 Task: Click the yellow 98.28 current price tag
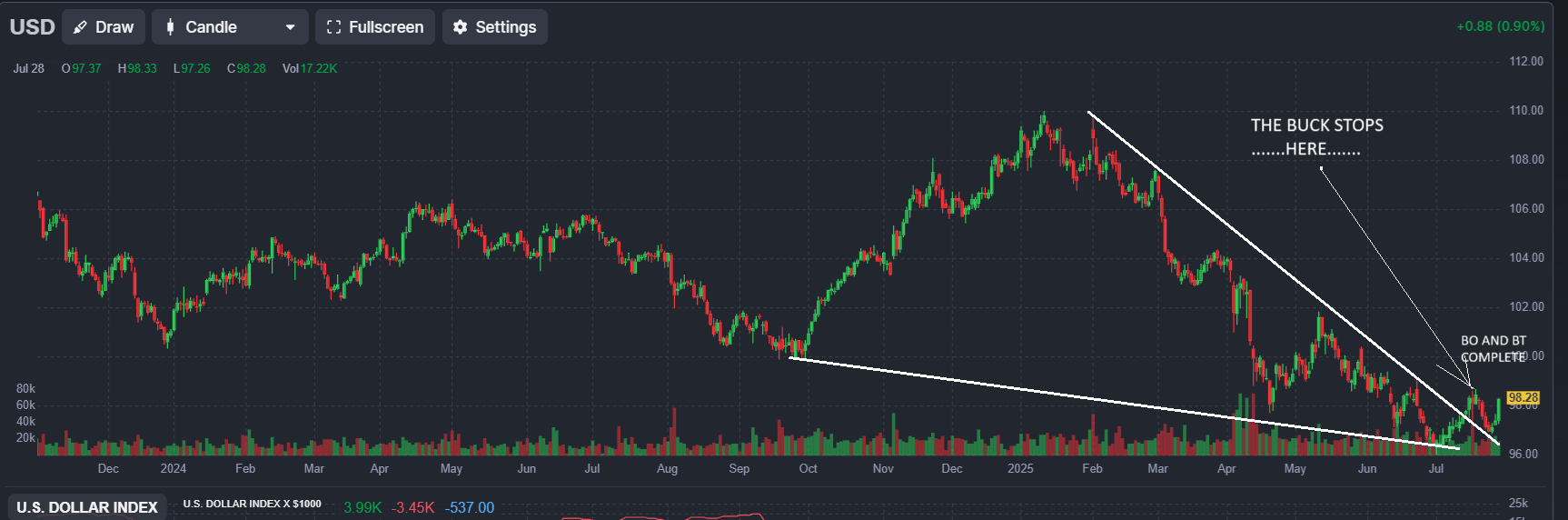click(x=1523, y=398)
